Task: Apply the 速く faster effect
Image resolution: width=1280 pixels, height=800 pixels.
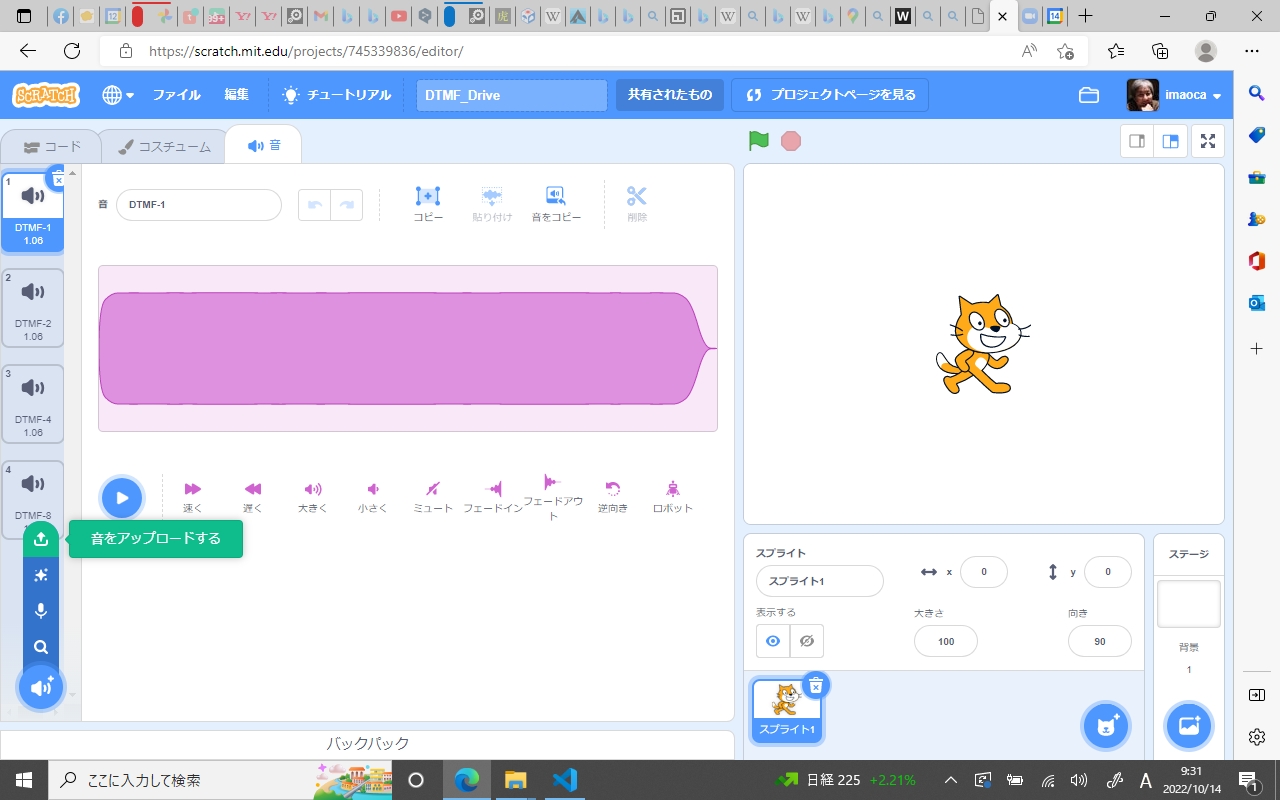Action: [193, 496]
